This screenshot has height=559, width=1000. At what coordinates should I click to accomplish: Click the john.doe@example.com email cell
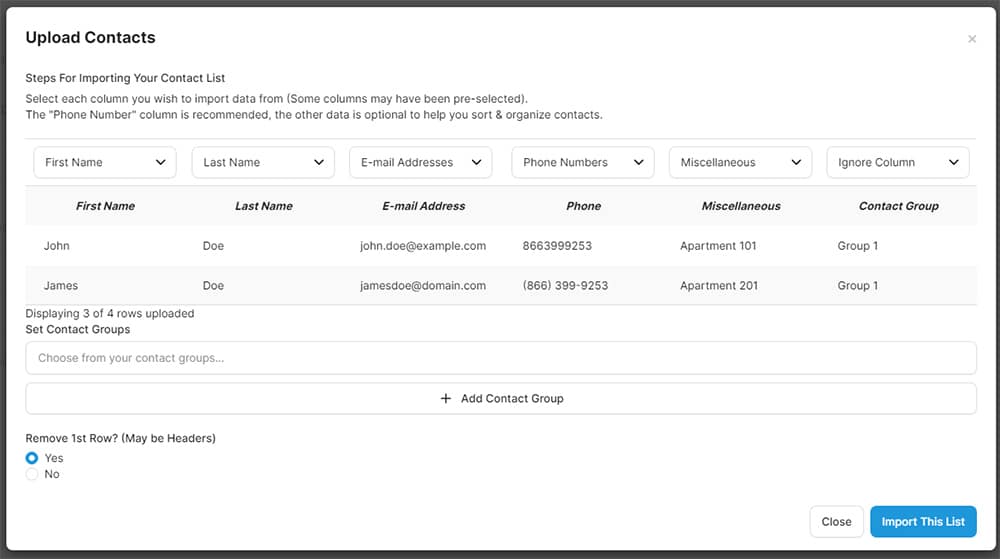423,246
